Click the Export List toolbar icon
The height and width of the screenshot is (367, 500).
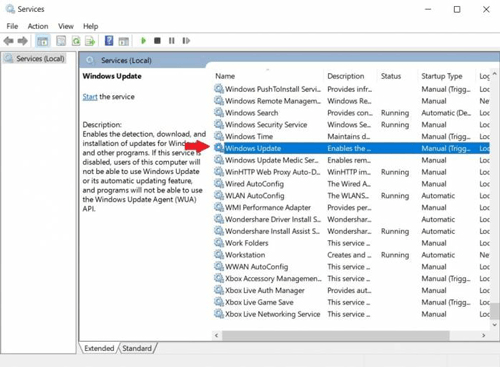(x=90, y=41)
